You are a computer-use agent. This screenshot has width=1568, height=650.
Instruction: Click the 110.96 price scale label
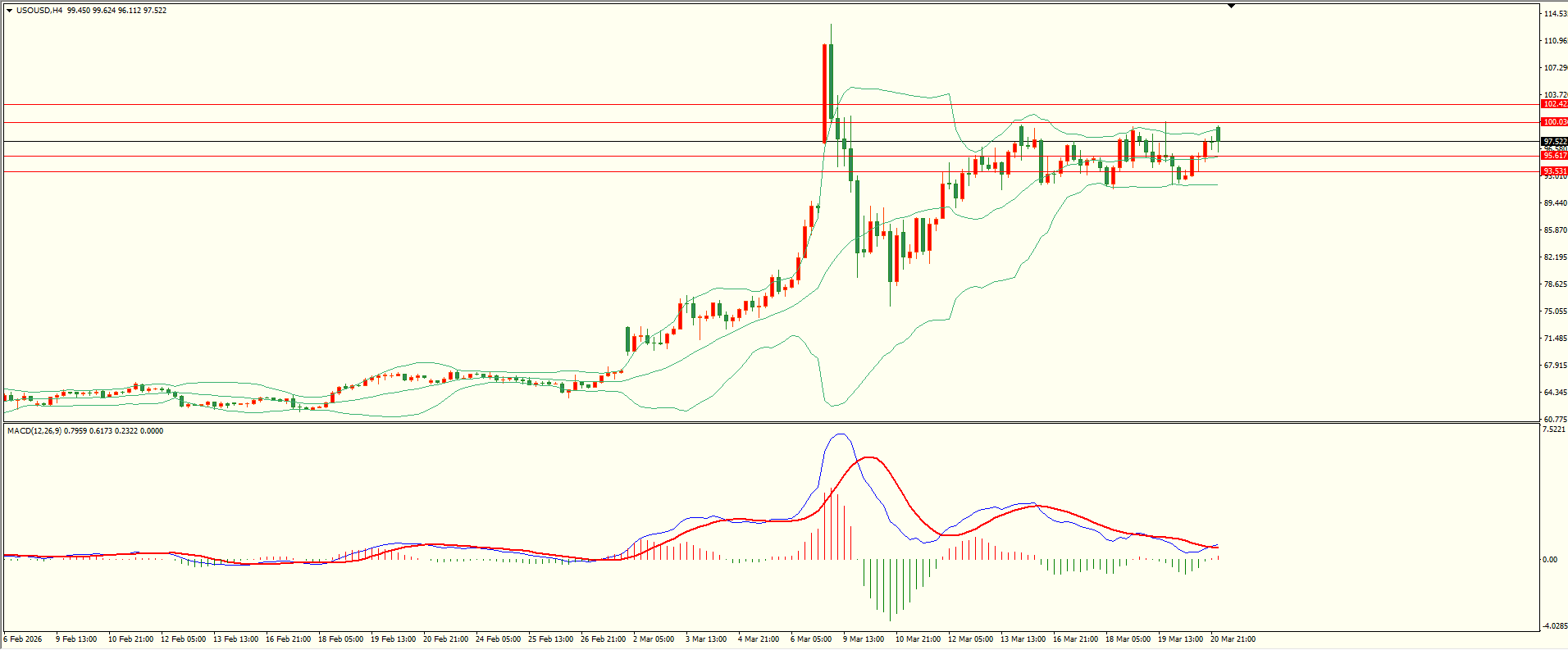point(1555,41)
